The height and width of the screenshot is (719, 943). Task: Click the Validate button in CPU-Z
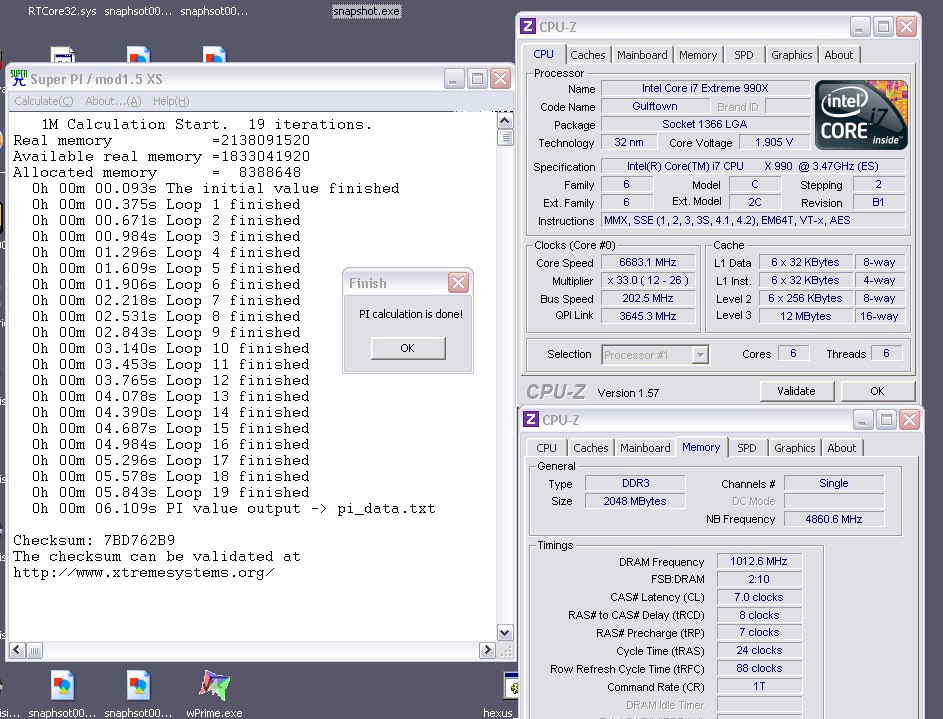[x=796, y=391]
